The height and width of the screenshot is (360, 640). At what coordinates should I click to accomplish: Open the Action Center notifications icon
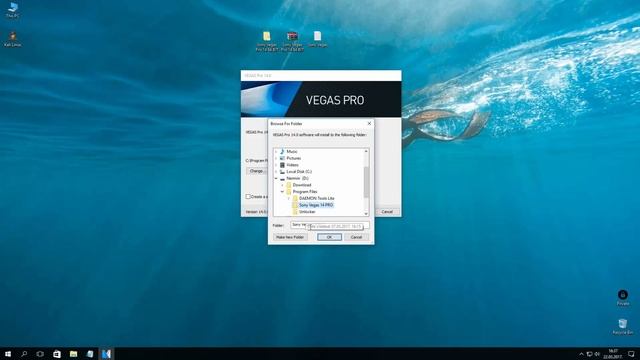pyautogui.click(x=631, y=354)
